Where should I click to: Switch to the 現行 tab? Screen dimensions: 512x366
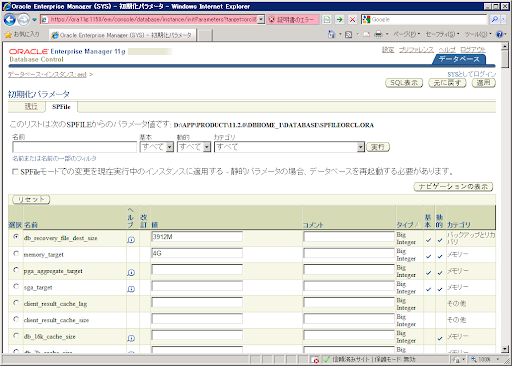click(x=31, y=107)
